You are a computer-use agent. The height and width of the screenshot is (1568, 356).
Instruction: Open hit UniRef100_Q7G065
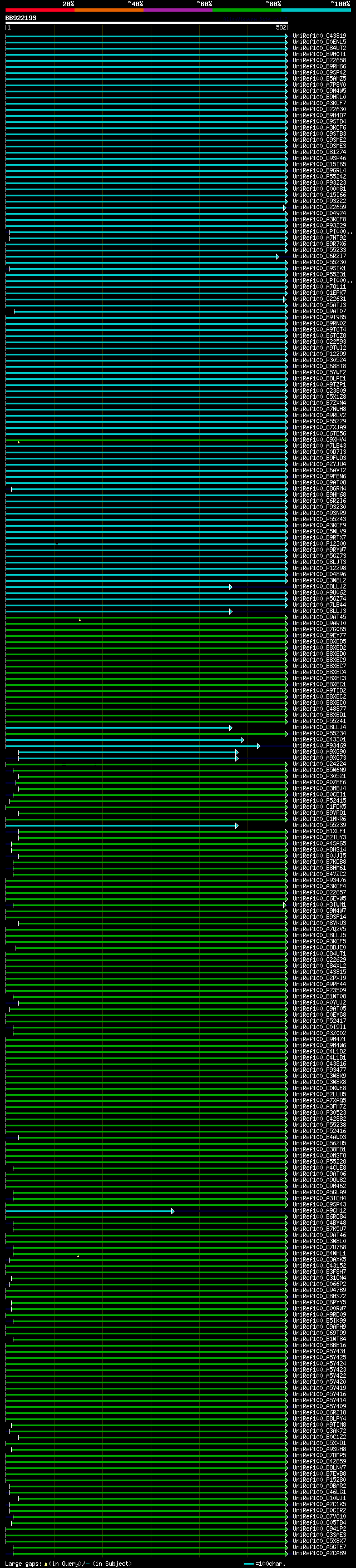coord(319,630)
